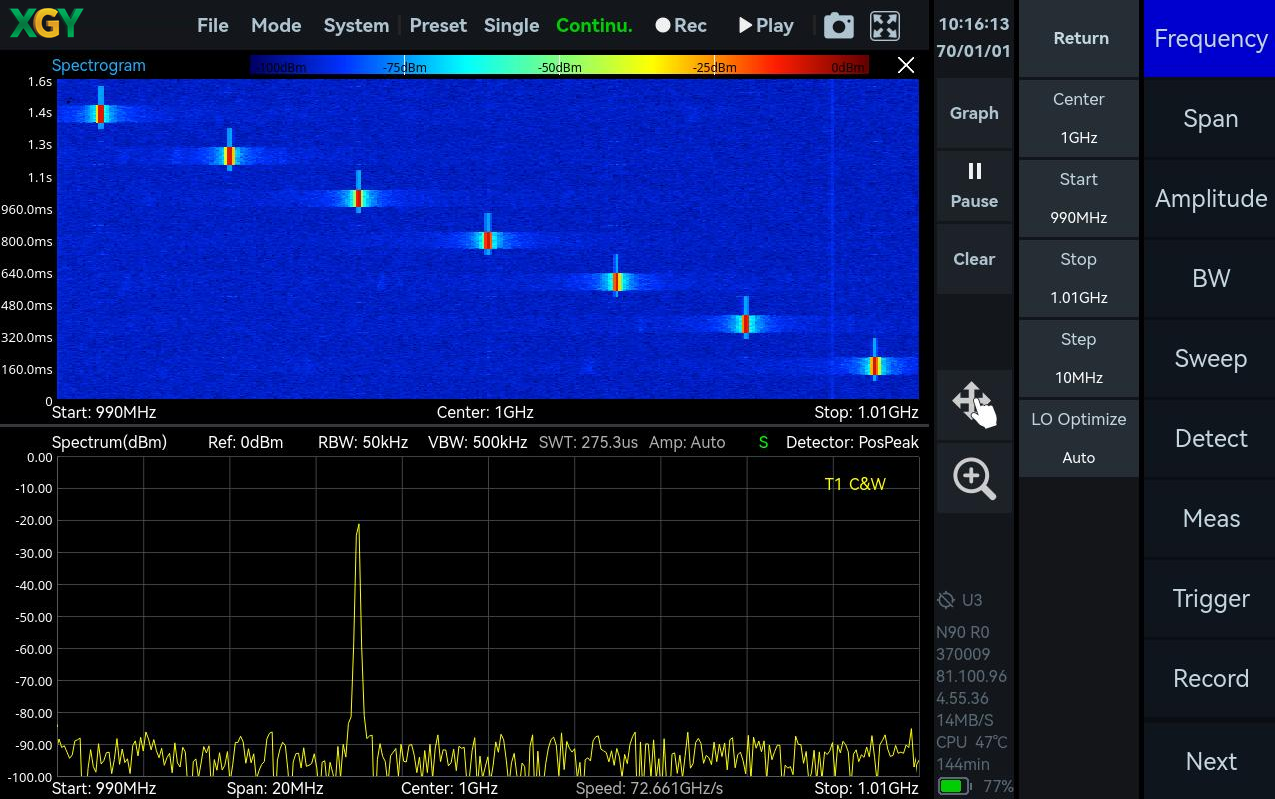1275x799 pixels.
Task: Select the BW tab
Action: coord(1210,278)
